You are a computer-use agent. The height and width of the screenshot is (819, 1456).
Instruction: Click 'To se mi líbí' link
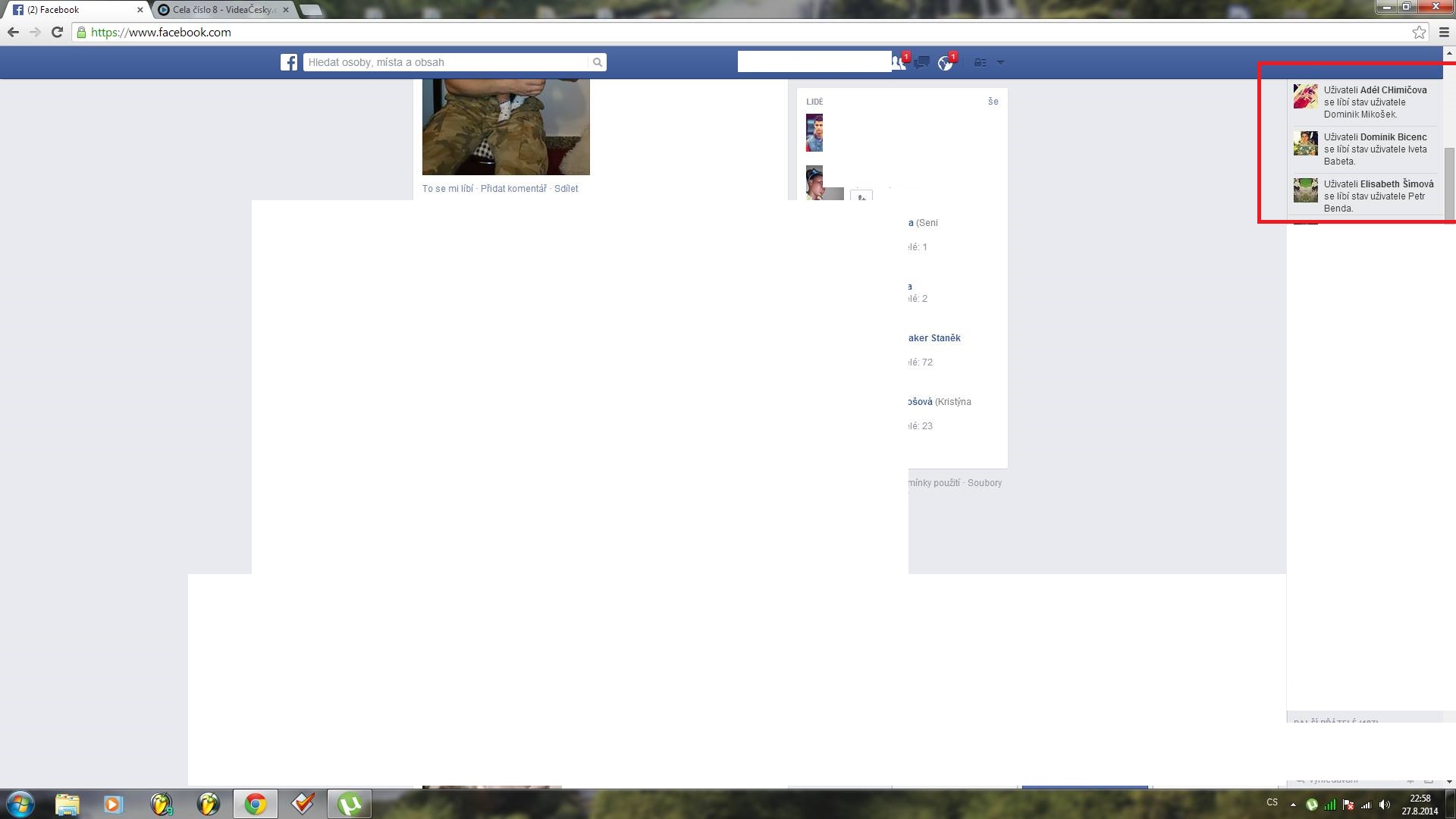(447, 189)
